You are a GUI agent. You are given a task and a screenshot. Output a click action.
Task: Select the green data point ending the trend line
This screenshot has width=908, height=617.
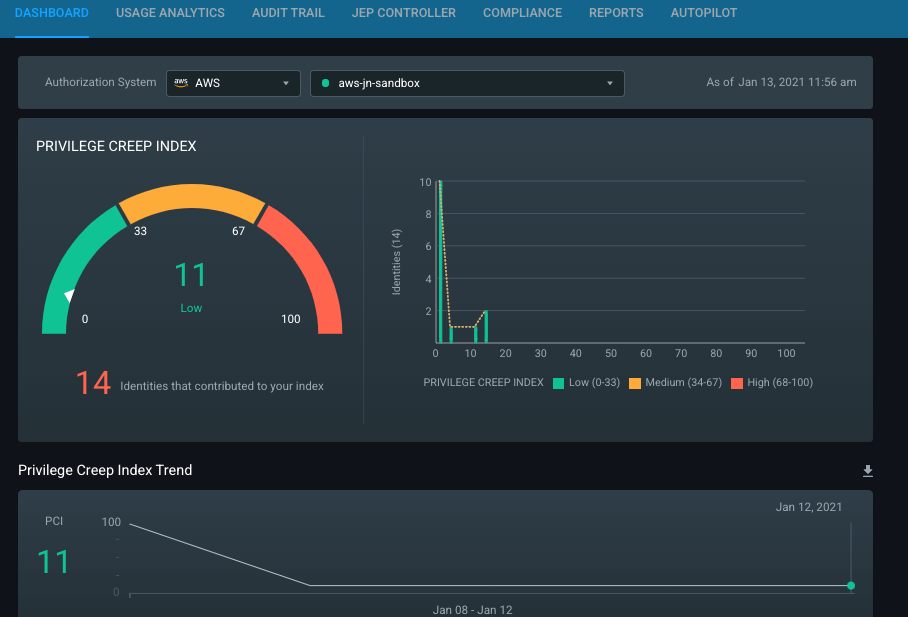[850, 586]
